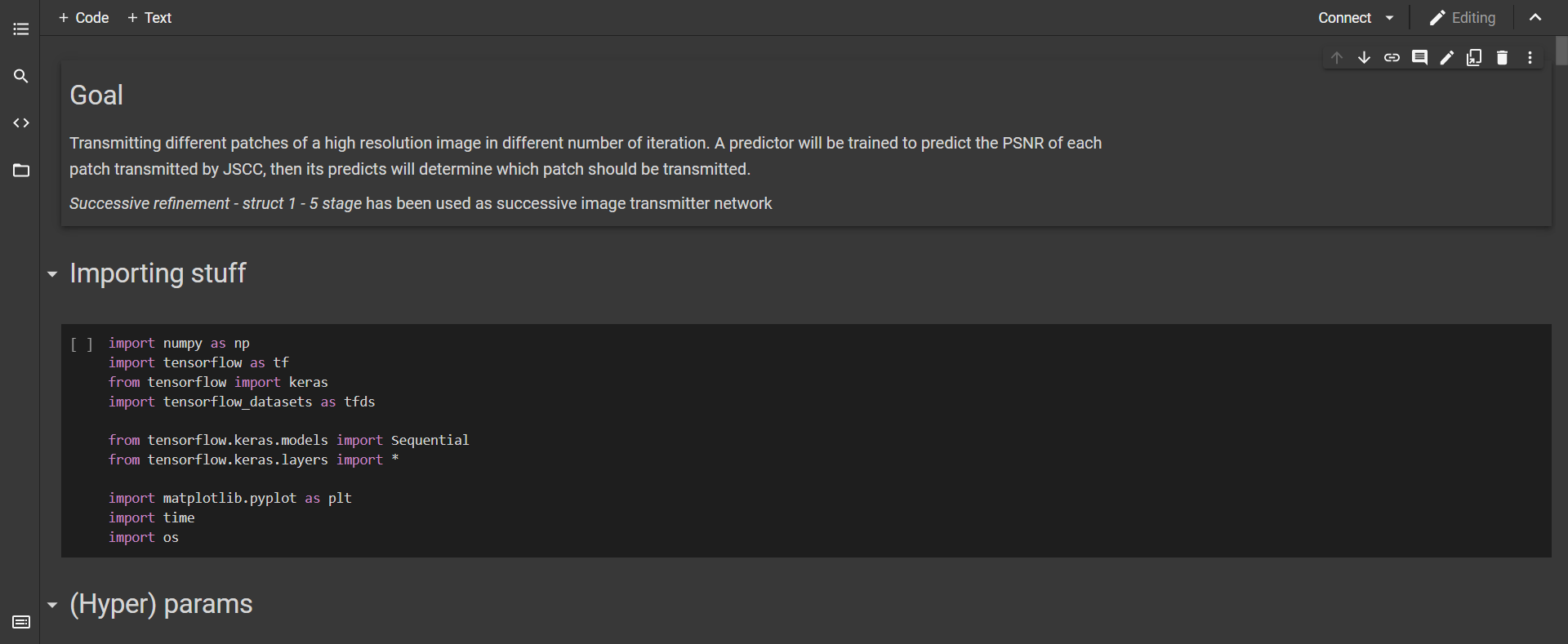Viewport: 1568px width, 644px height.
Task: Add a new Code cell
Action: coord(83,18)
